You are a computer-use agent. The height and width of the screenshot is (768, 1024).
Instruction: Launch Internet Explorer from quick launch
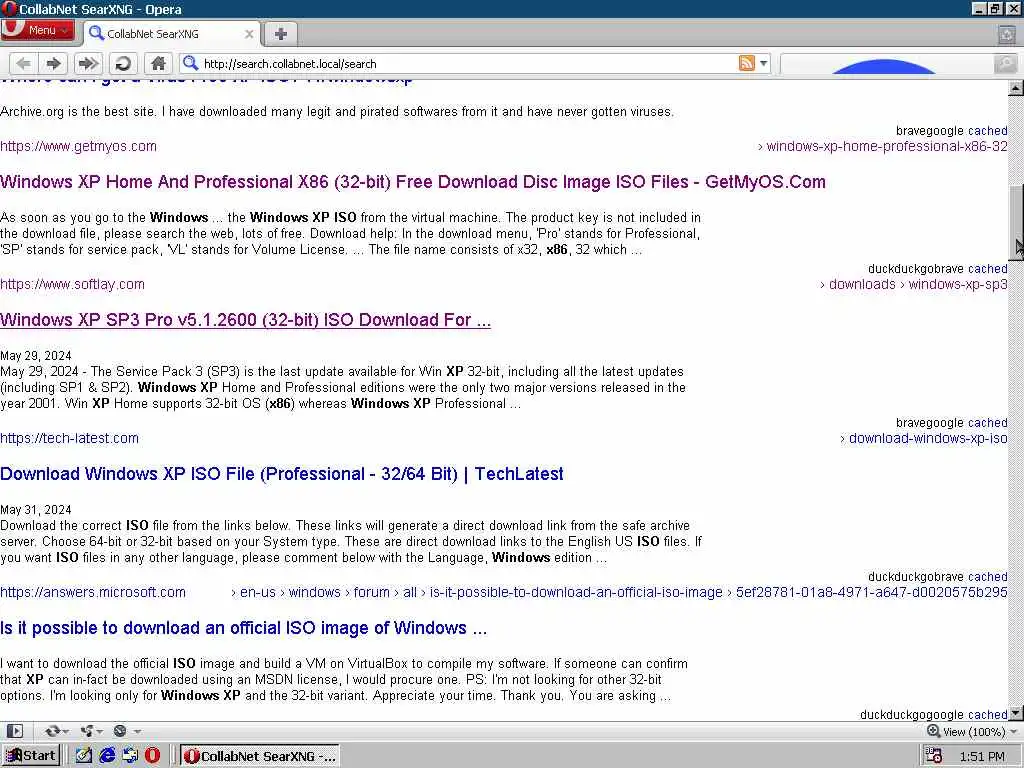point(106,756)
